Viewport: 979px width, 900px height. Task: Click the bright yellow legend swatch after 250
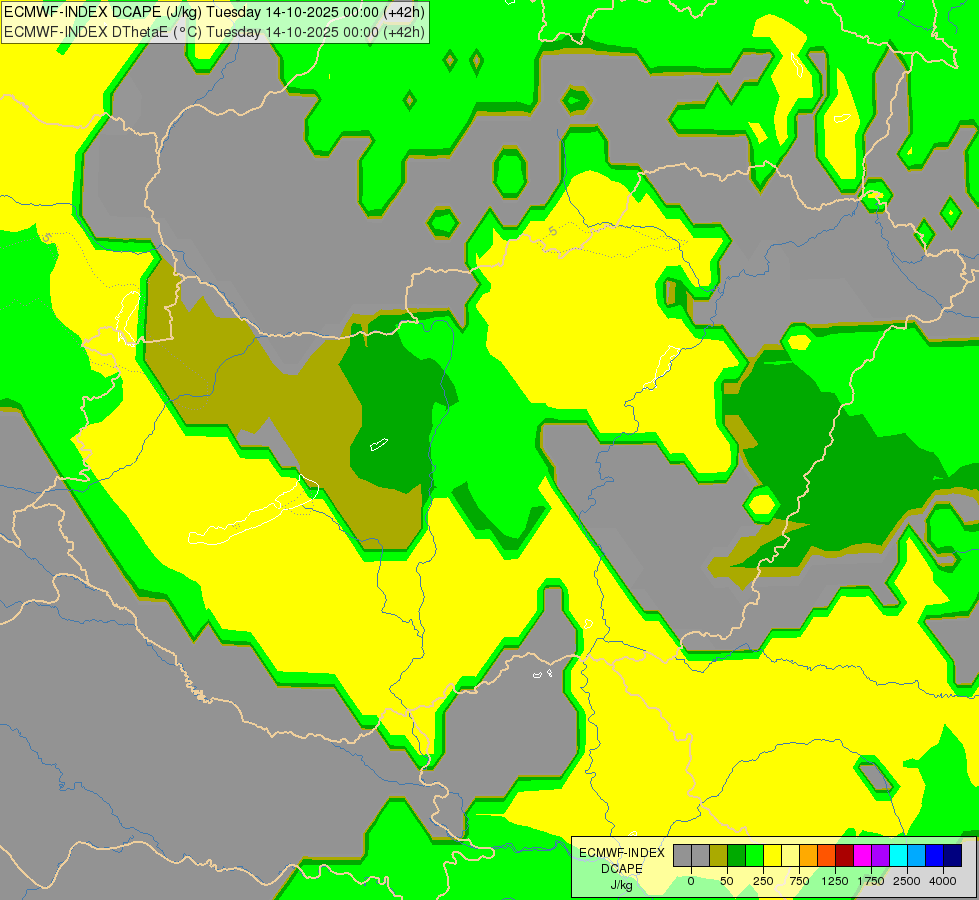click(x=772, y=855)
